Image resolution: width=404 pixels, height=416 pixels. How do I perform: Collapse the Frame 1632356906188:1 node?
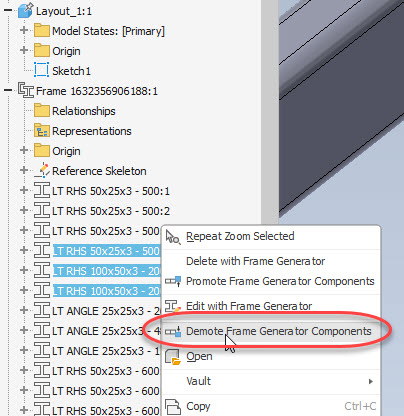(x=8, y=90)
